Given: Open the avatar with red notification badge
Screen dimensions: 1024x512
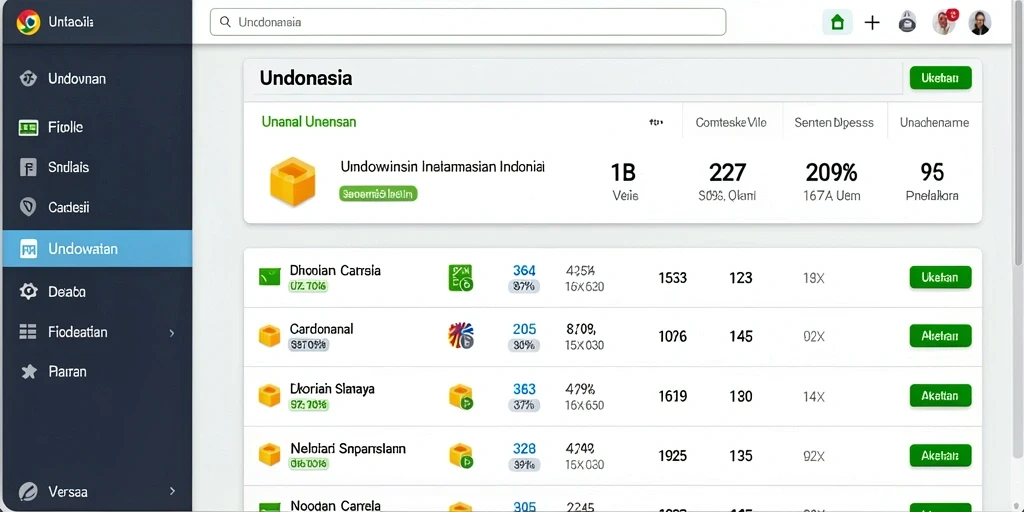Looking at the screenshot, I should [944, 22].
